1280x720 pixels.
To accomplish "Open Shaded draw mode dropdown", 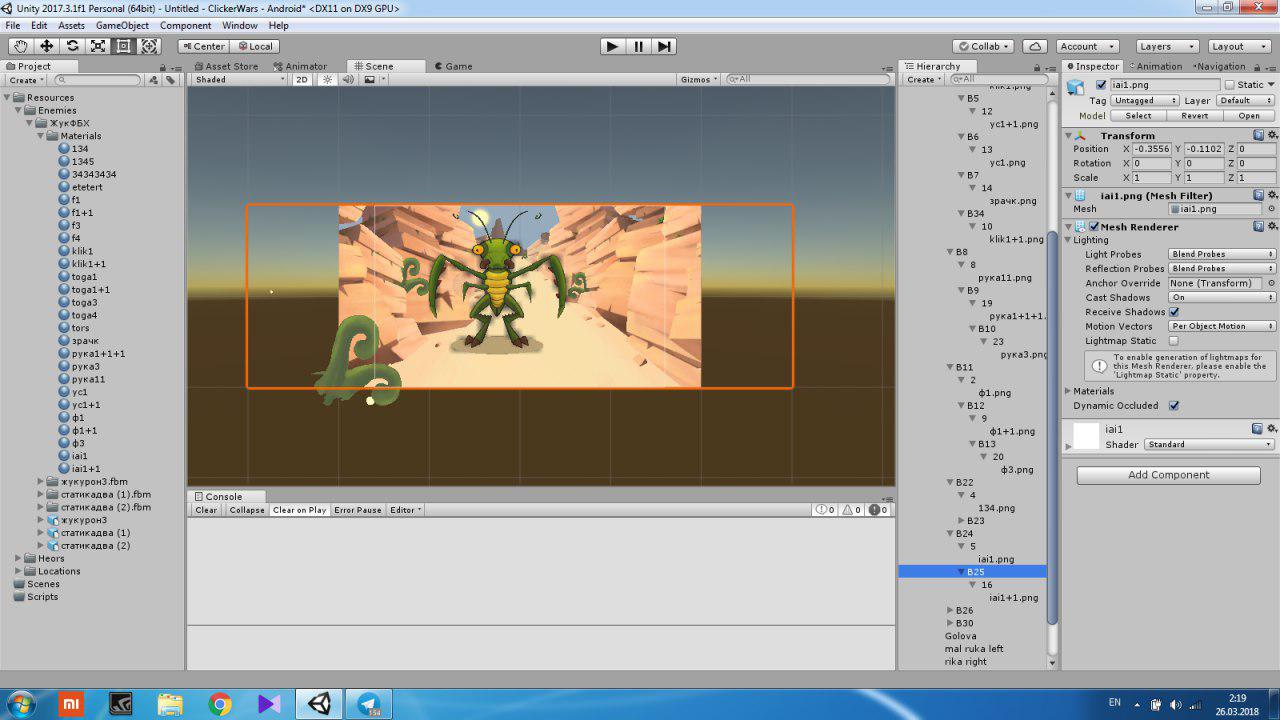I will [239, 79].
